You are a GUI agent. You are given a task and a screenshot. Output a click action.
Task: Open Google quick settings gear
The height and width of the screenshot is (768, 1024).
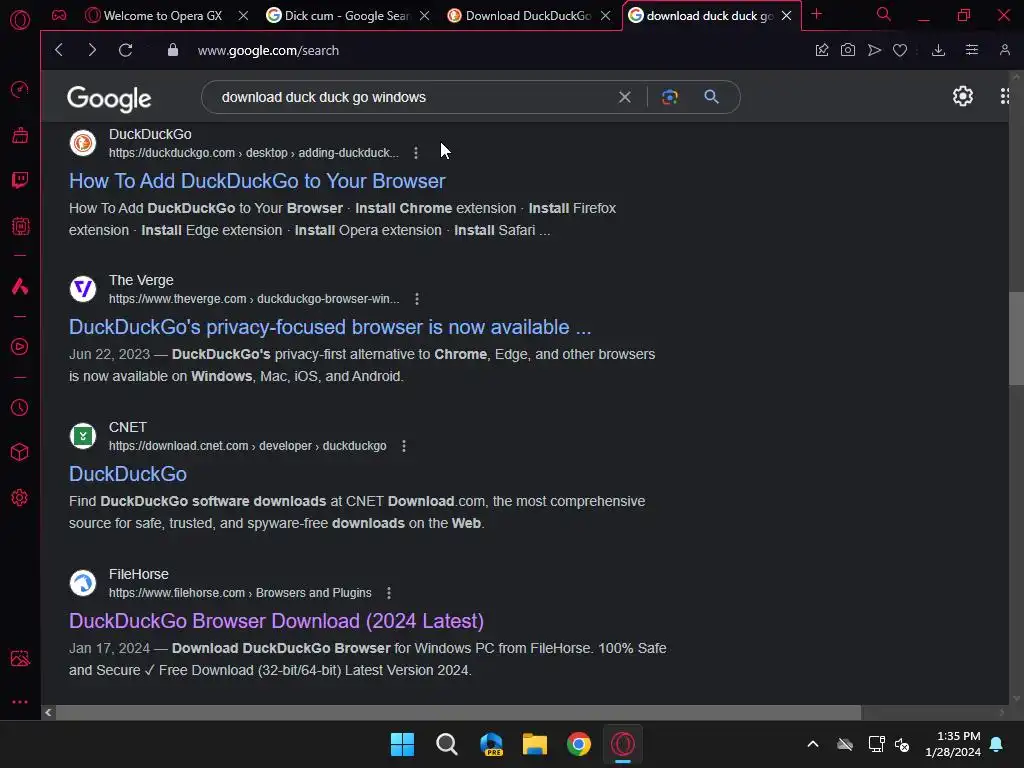point(963,96)
